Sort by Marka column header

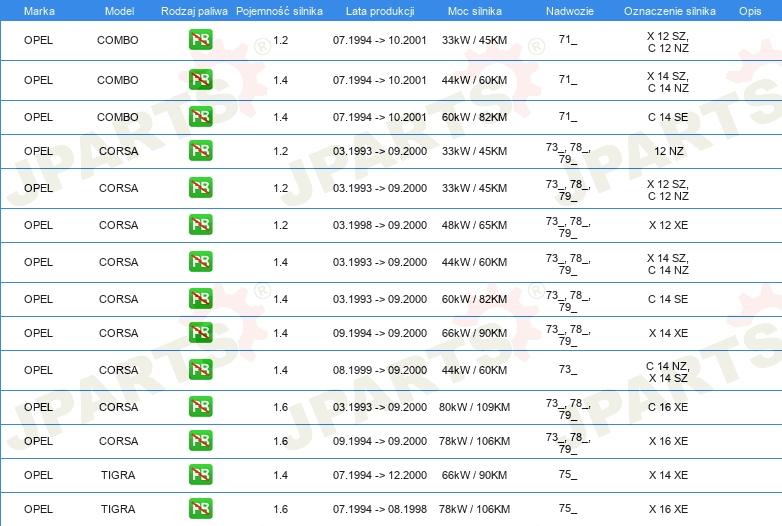coord(39,11)
